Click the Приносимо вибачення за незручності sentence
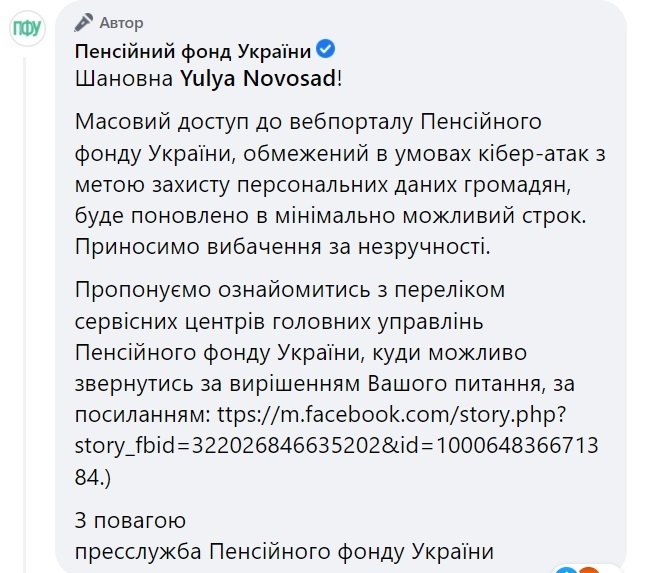Image resolution: width=645 pixels, height=573 pixels. [283, 247]
